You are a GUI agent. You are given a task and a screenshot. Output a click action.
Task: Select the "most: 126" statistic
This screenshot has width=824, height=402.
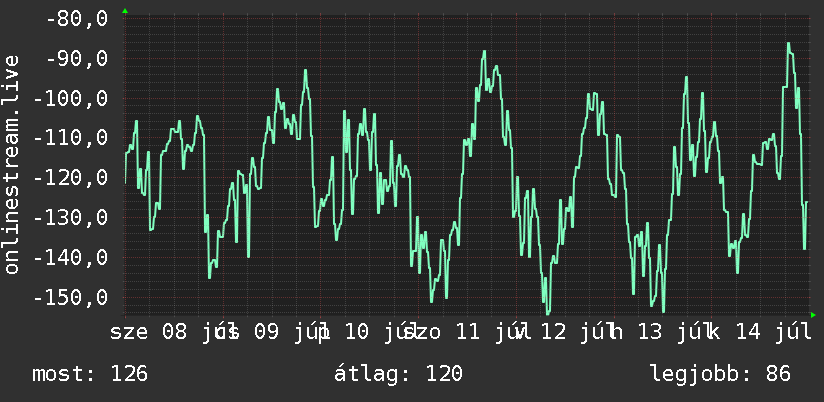click(90, 374)
